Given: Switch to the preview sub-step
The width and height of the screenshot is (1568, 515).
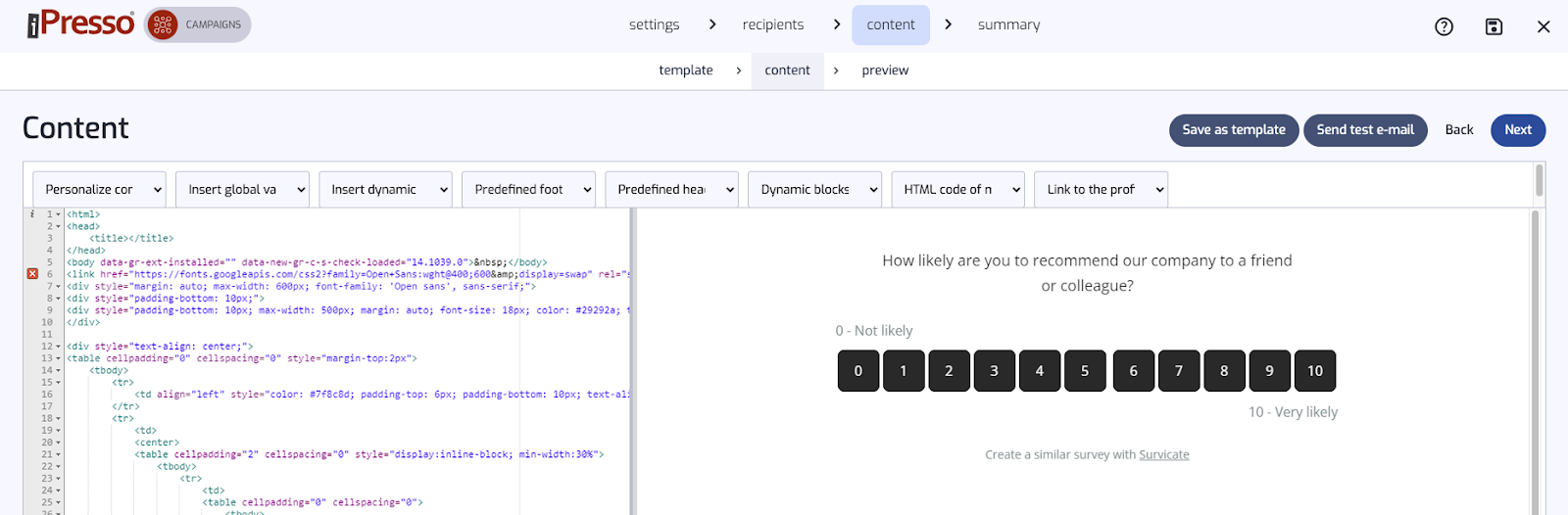Looking at the screenshot, I should [x=885, y=70].
